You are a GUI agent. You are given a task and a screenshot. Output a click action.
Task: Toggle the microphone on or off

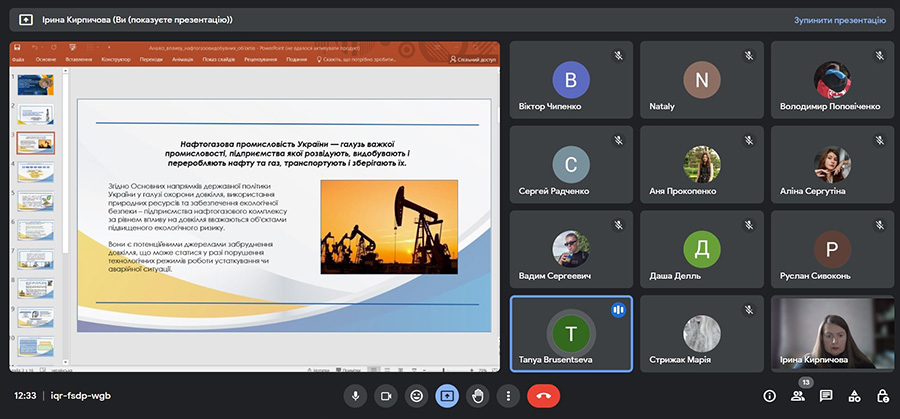354,396
